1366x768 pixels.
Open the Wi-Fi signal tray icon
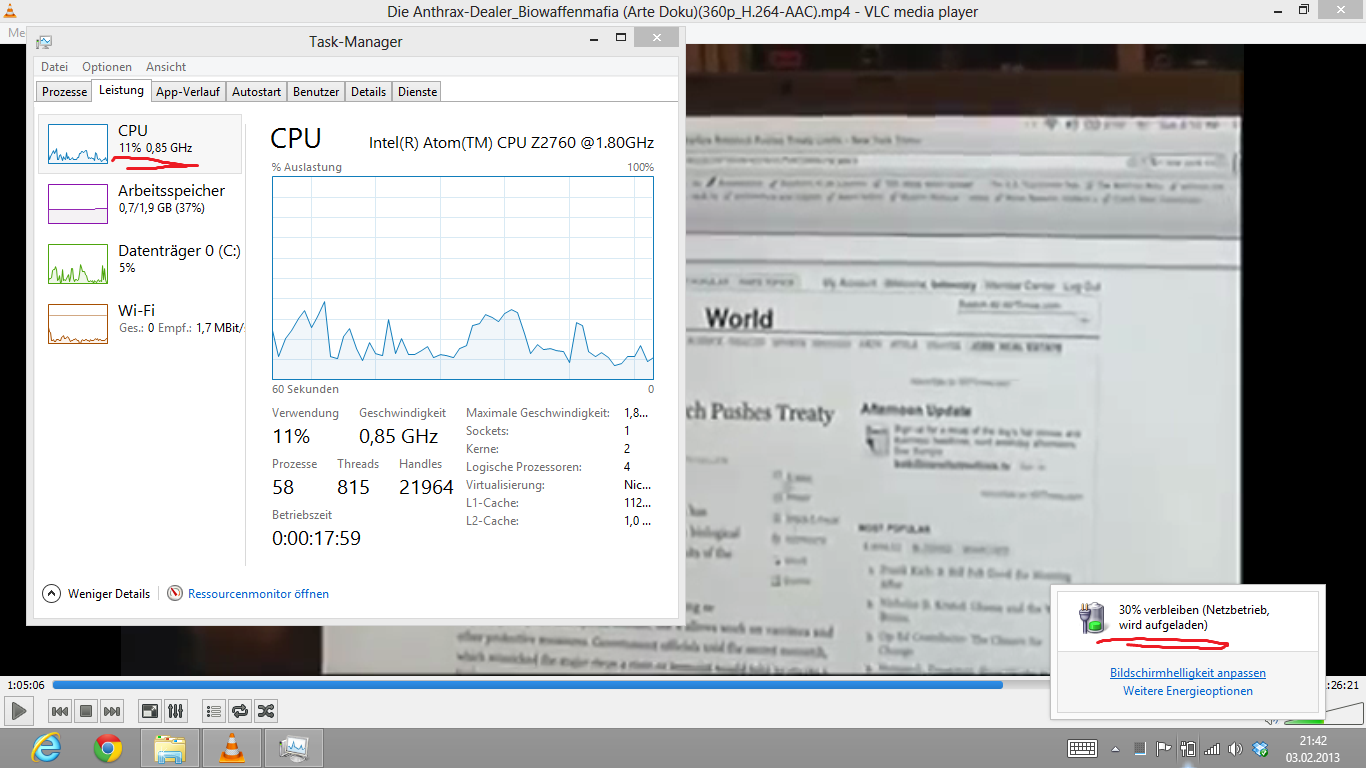point(1212,748)
